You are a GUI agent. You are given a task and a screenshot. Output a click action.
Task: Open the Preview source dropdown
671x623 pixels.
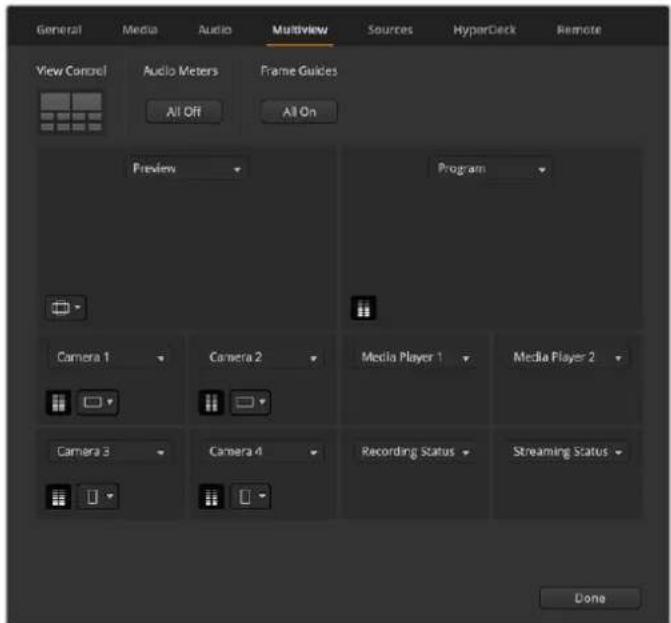pyautogui.click(x=187, y=169)
